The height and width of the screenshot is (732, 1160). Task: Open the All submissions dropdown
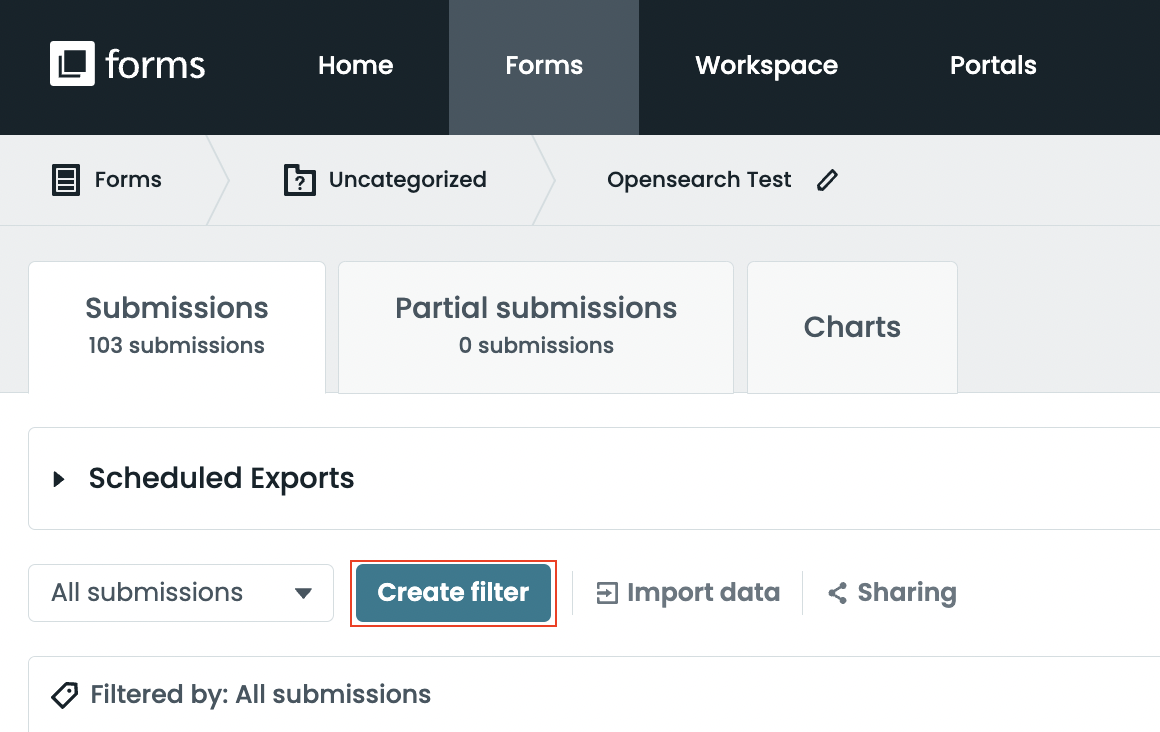coord(180,592)
